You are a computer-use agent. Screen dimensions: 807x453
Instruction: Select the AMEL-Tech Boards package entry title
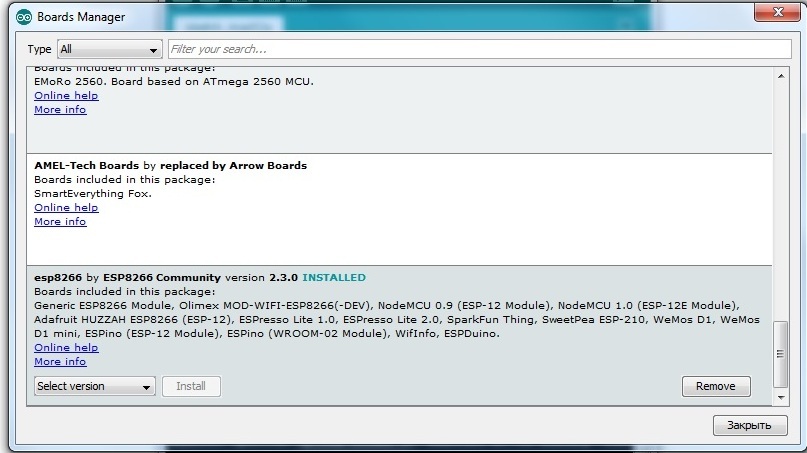[170, 166]
